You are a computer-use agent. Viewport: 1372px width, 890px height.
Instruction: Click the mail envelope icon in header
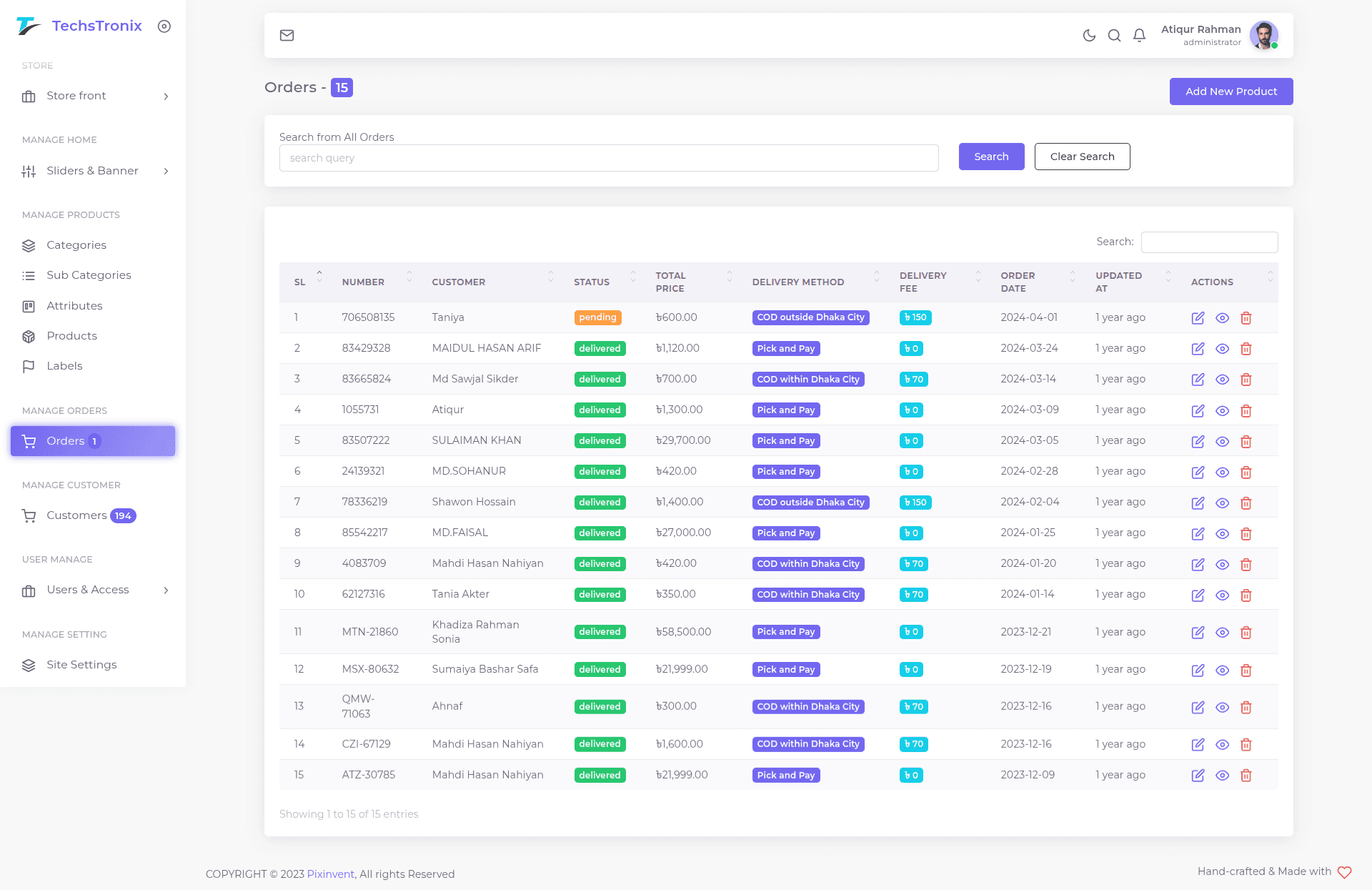tap(287, 35)
